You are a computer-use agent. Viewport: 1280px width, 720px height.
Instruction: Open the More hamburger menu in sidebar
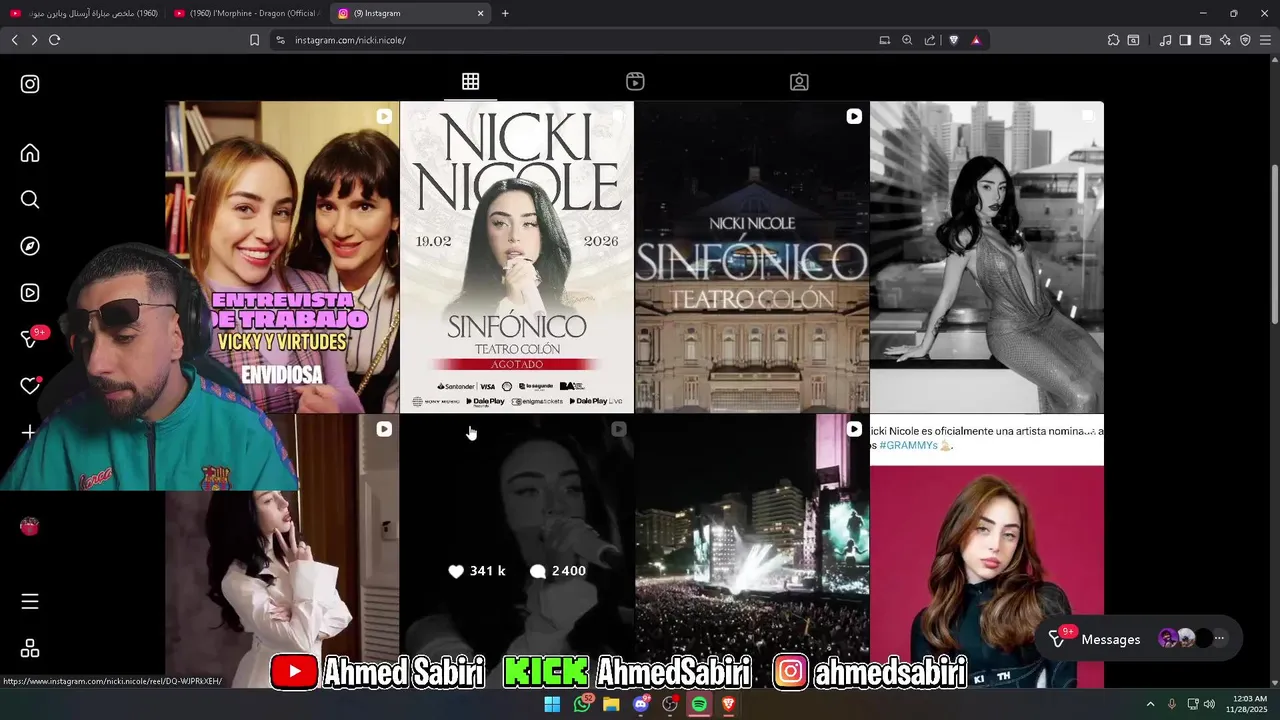click(x=30, y=601)
